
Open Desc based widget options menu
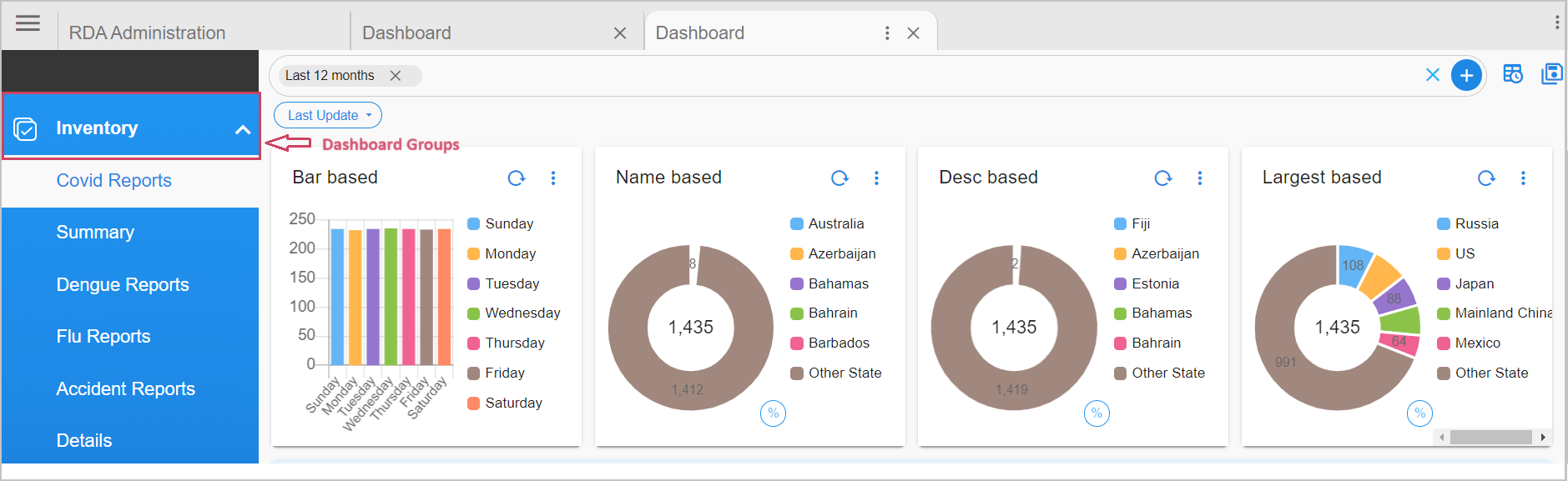tap(1199, 178)
